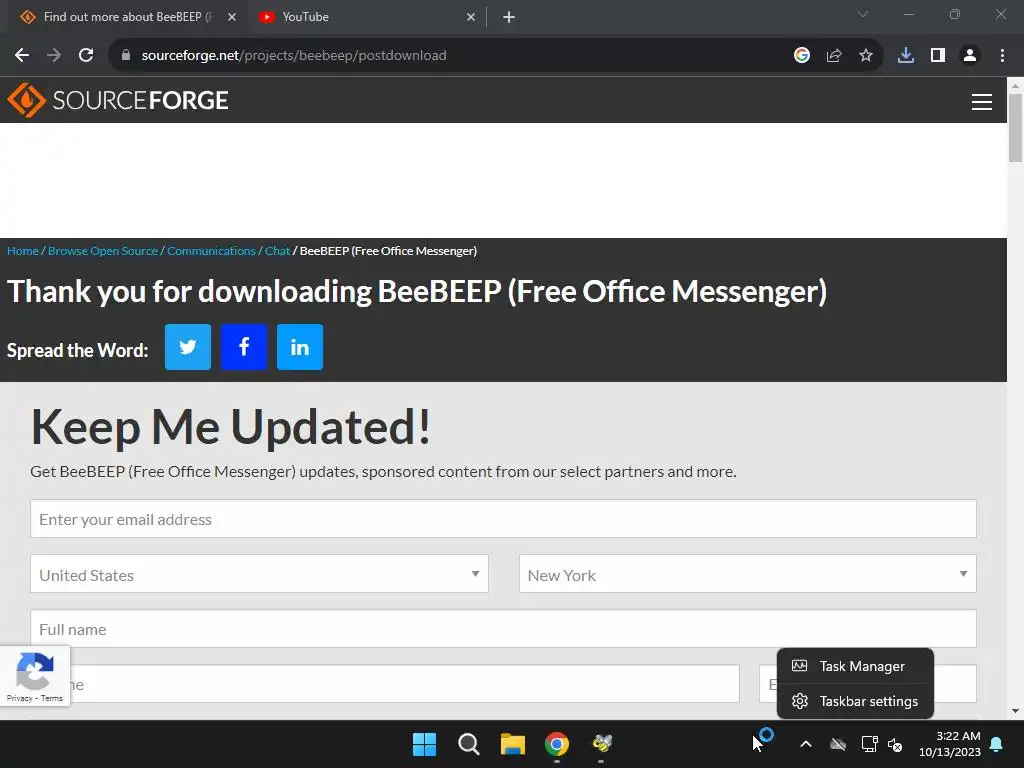Select Task Manager from context menu
This screenshot has width=1024, height=768.
856,666
